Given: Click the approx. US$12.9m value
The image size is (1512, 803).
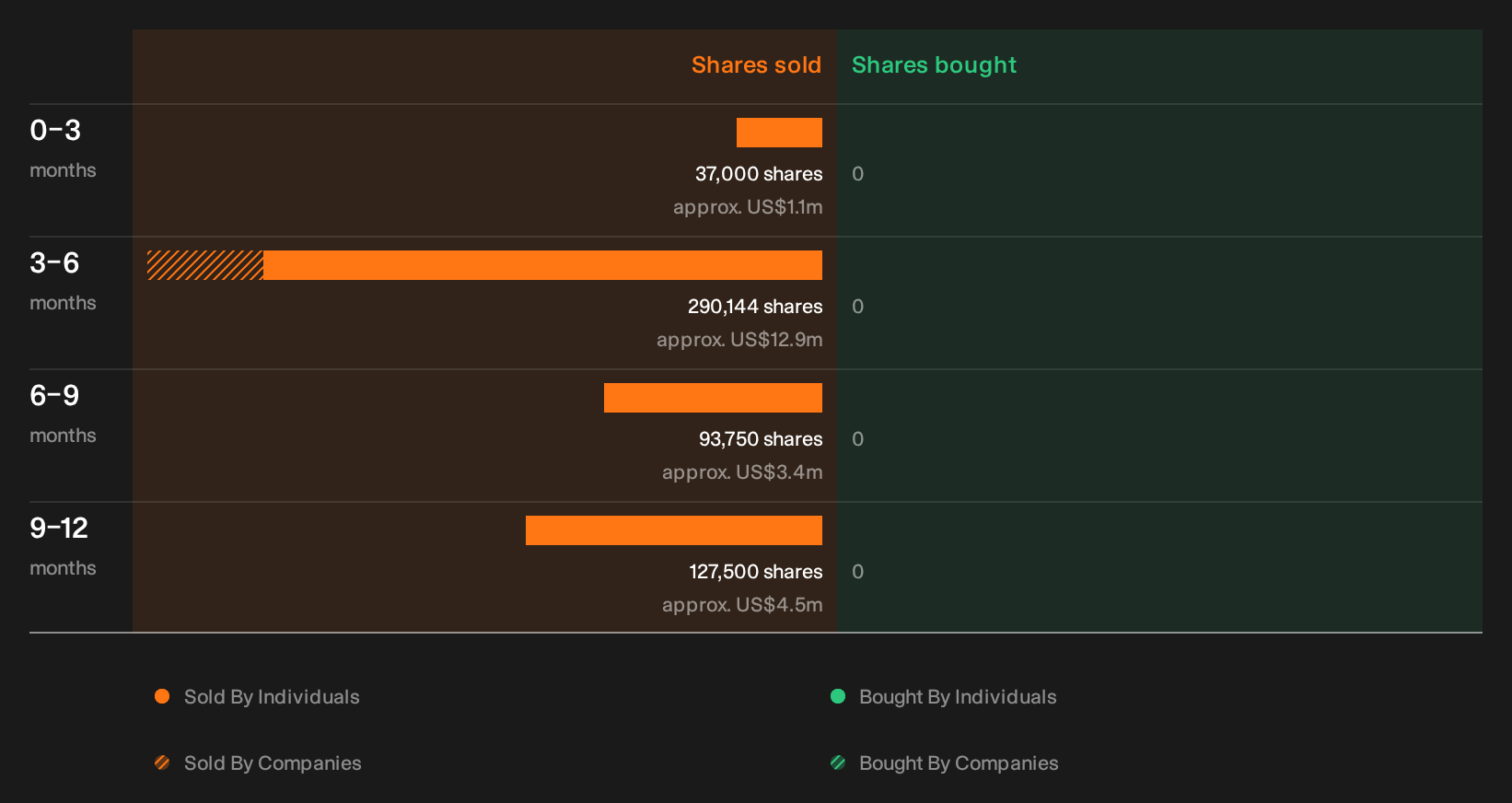Looking at the screenshot, I should click(x=739, y=340).
